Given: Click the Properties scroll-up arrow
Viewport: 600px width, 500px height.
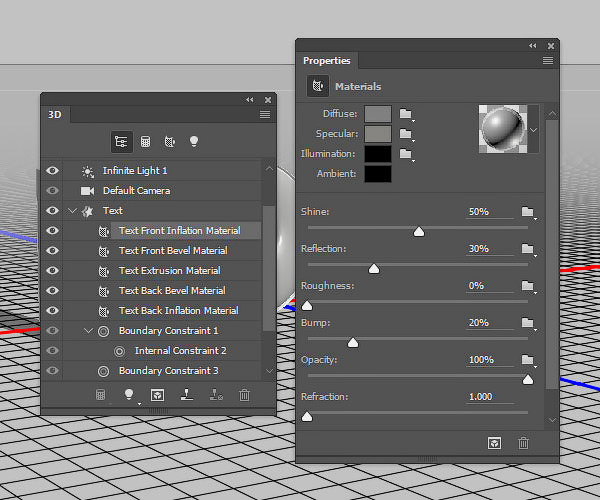Looking at the screenshot, I should click(552, 114).
